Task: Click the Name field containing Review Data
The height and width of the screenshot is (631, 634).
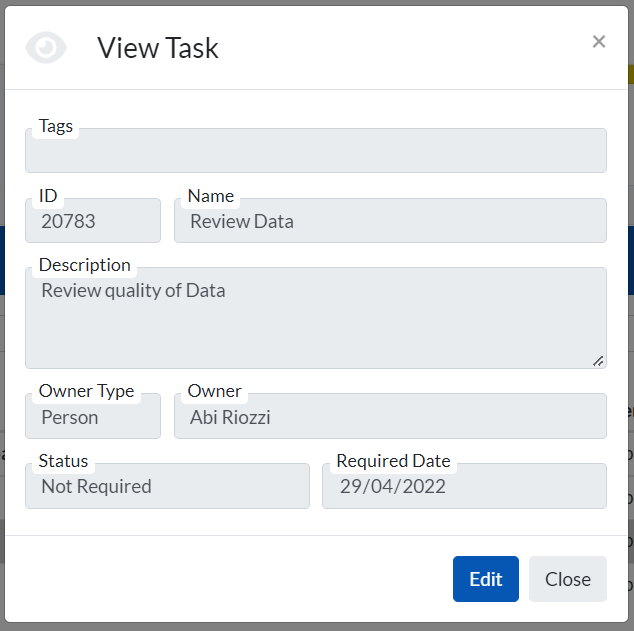Action: (x=390, y=222)
